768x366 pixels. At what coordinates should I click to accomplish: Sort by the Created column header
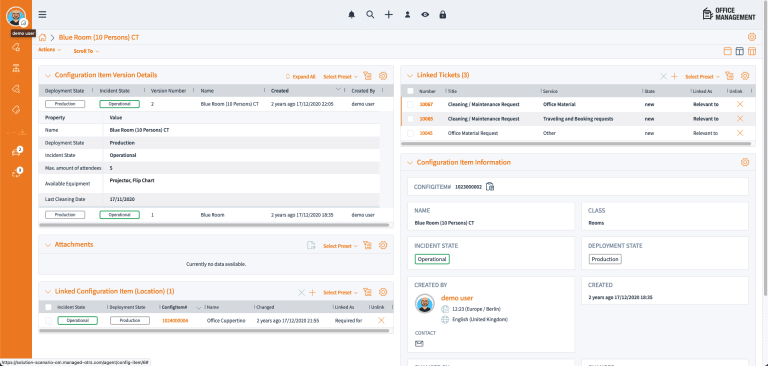point(280,91)
